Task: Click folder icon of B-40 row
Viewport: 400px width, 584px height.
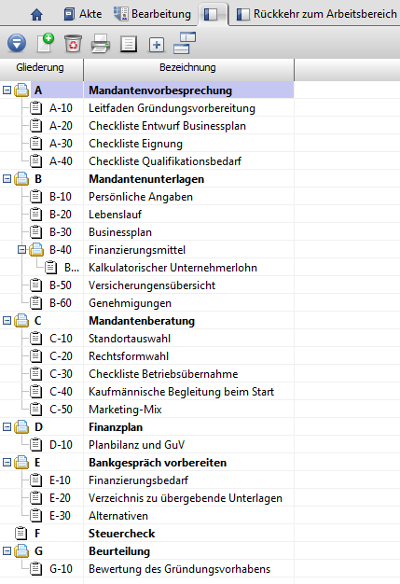Action: coord(36,250)
